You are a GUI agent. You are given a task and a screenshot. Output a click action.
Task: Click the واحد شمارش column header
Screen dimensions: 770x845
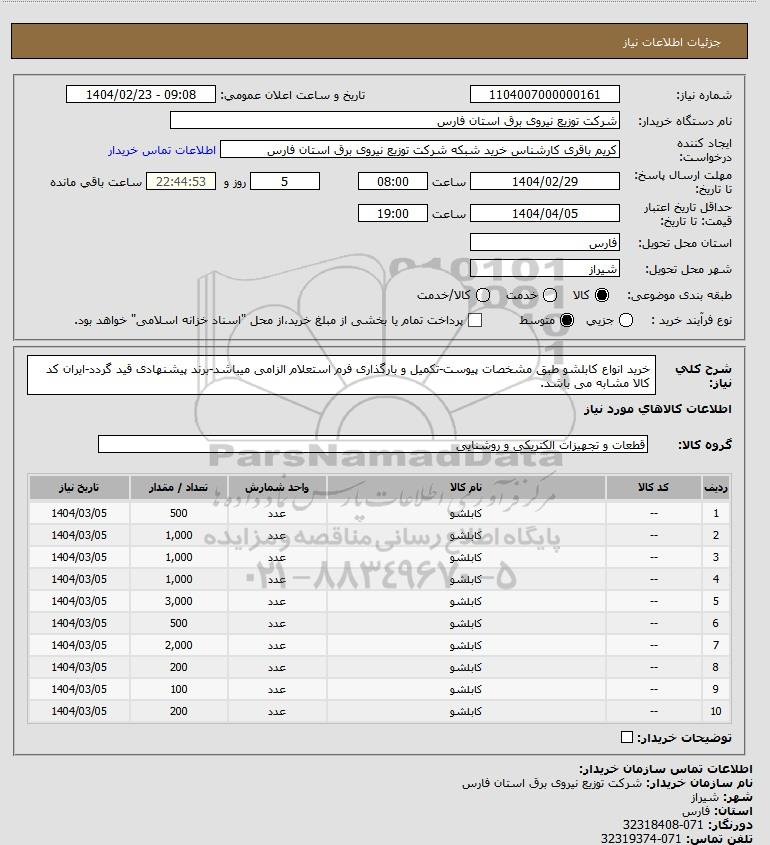(277, 487)
